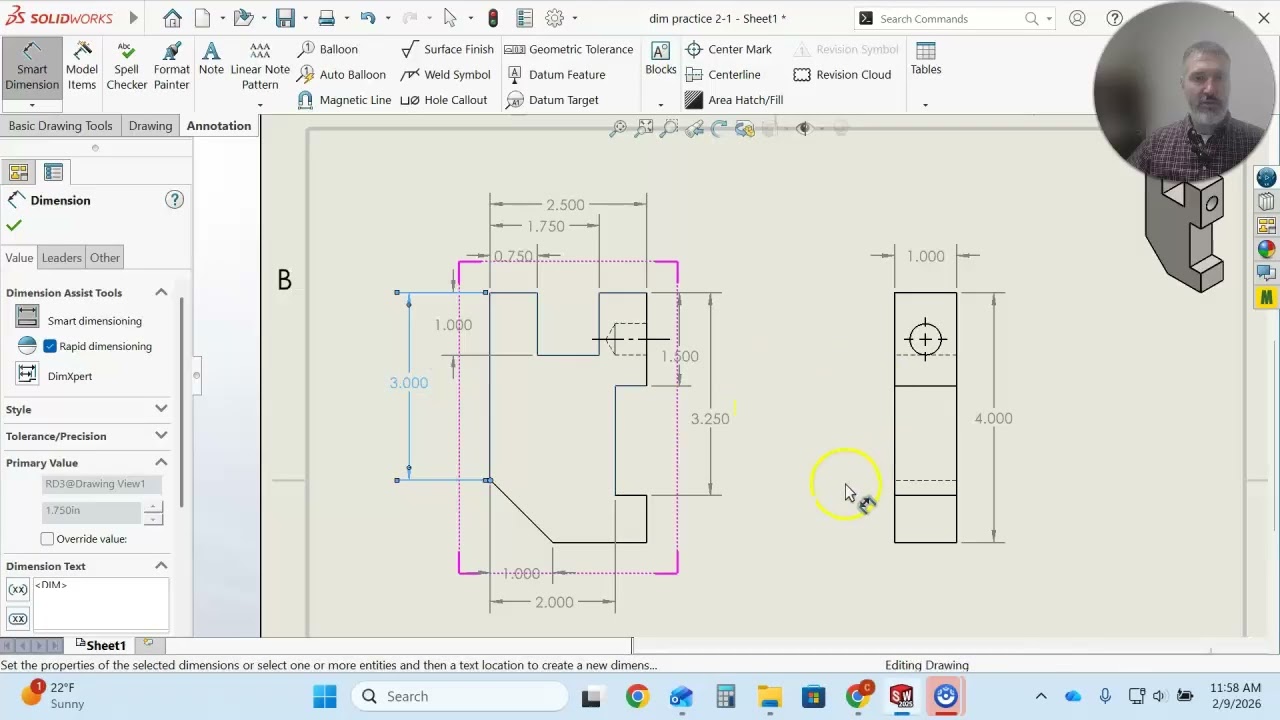Screen dimensions: 1280x720
Task: Click the primary value stepper arrows
Action: pos(153,511)
